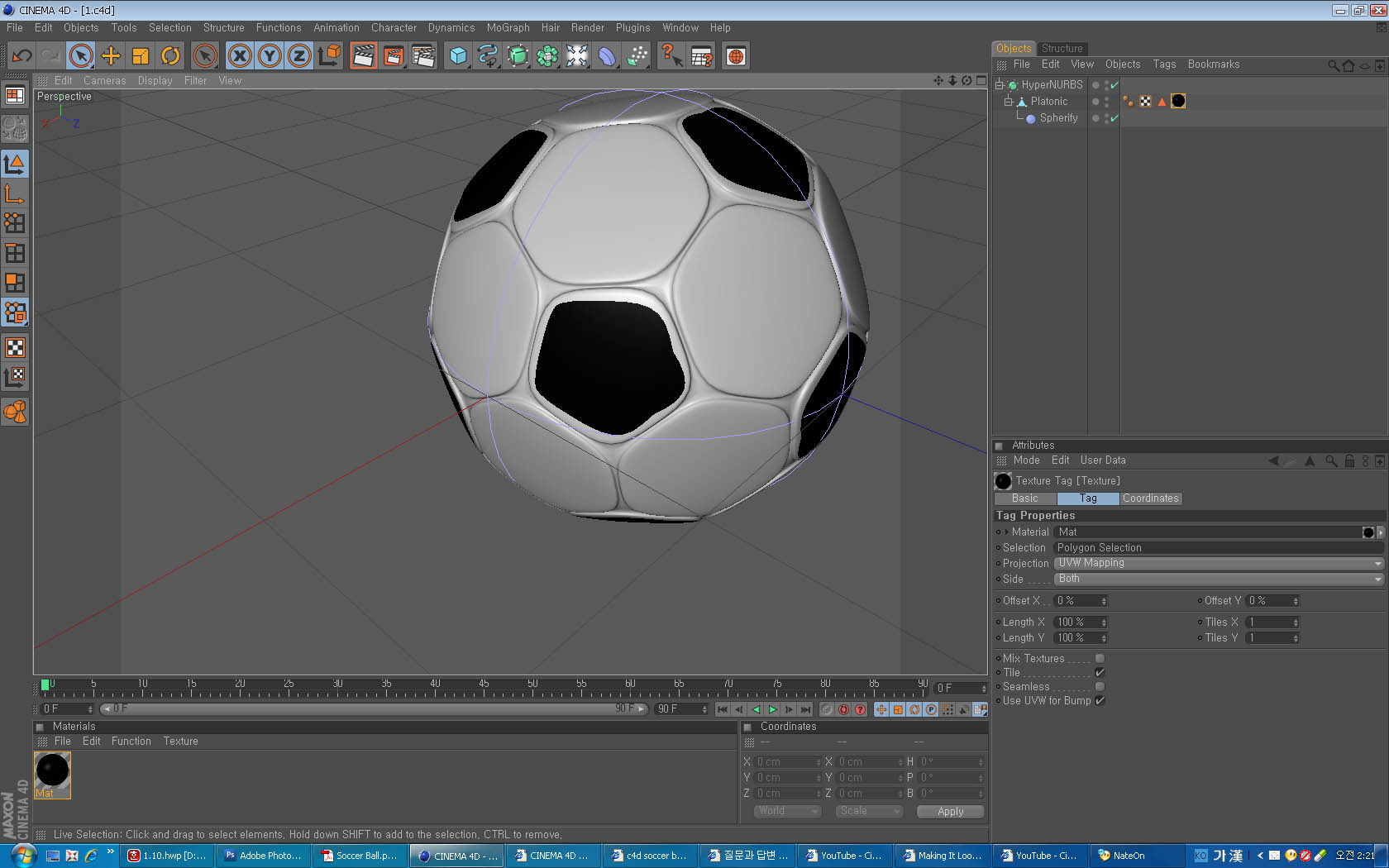Image resolution: width=1389 pixels, height=868 pixels.
Task: Open Render Settings icon
Action: 423,56
